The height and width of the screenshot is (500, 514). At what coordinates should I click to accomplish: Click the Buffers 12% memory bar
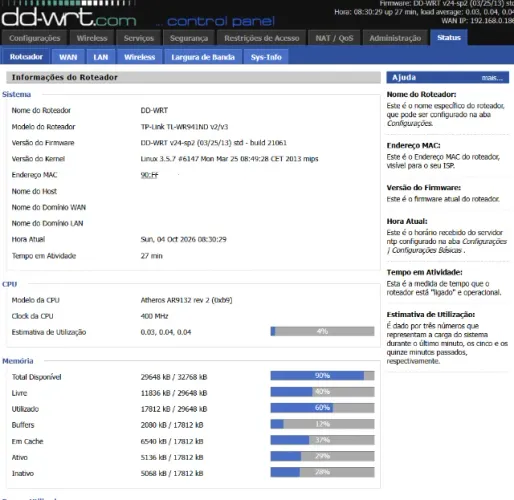[x=322, y=424]
